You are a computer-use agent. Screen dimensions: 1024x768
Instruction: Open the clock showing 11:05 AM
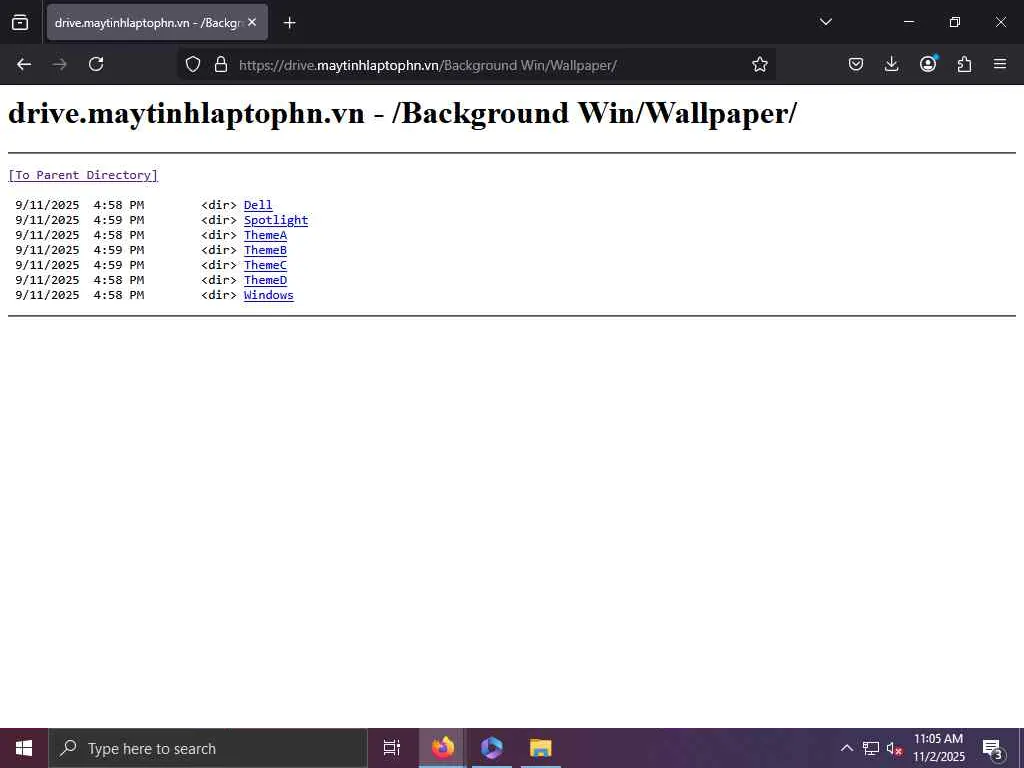click(938, 748)
